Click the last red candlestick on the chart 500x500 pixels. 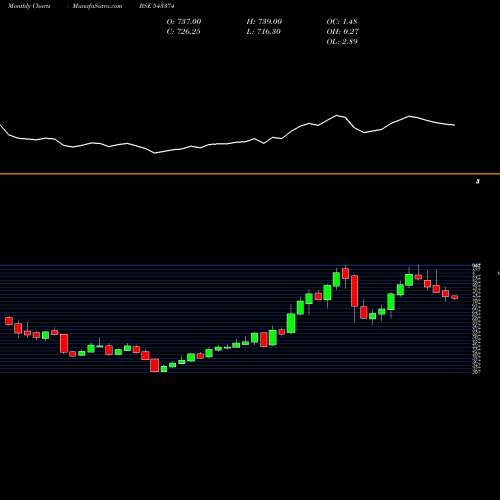tap(455, 297)
